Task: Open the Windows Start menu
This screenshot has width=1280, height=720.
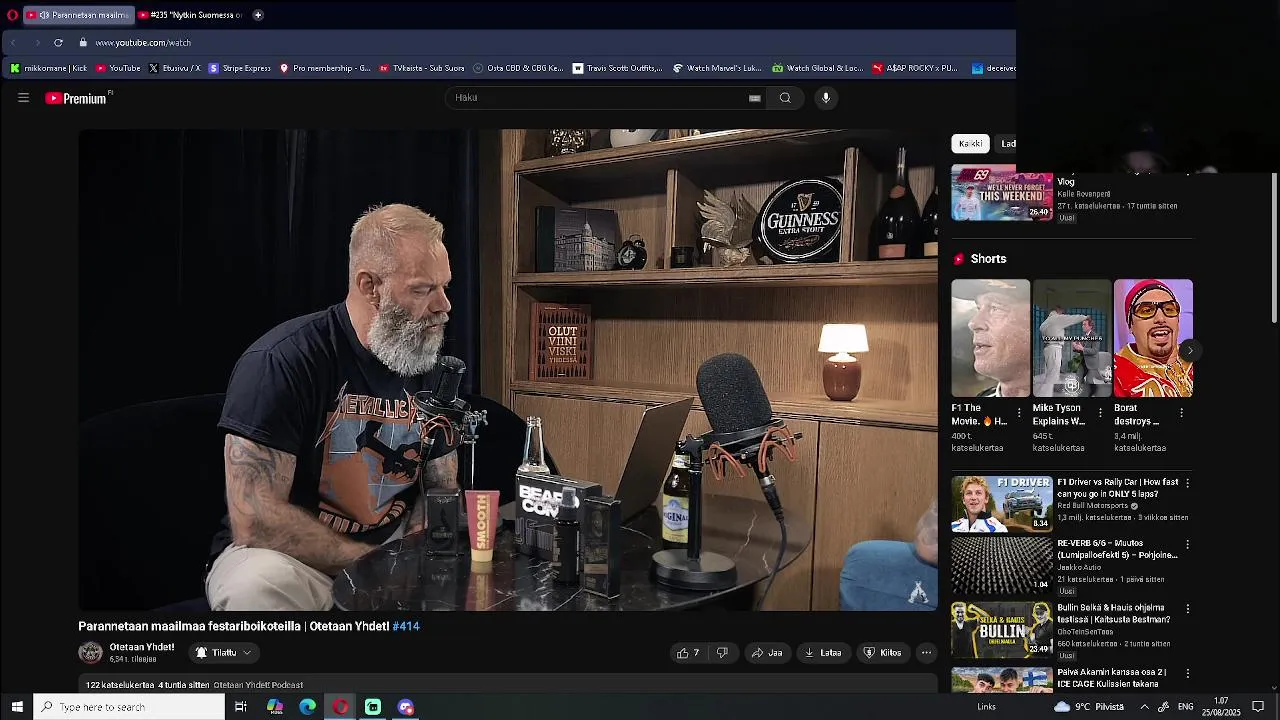Action: pyautogui.click(x=17, y=707)
